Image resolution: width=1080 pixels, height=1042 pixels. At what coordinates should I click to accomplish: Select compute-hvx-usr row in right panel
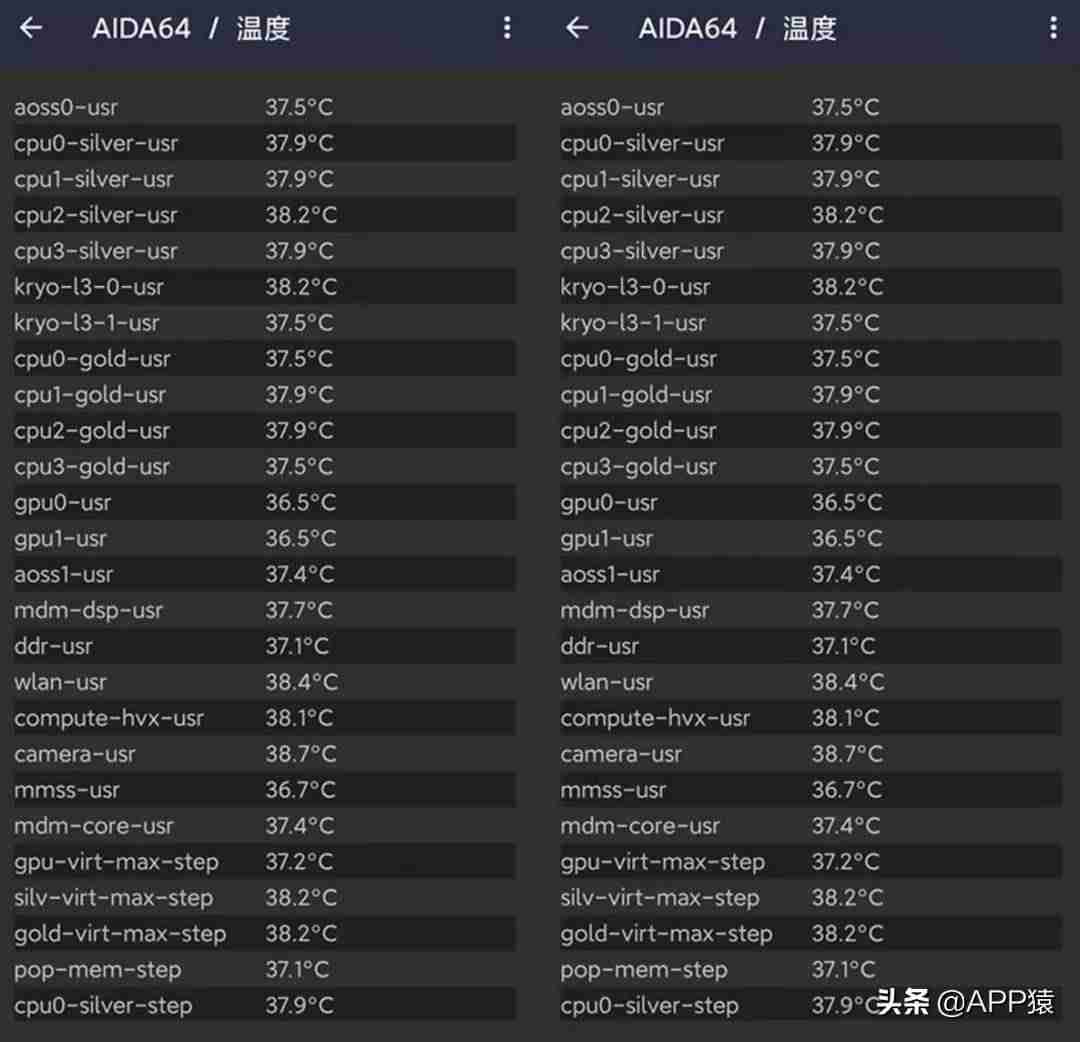pyautogui.click(x=810, y=717)
